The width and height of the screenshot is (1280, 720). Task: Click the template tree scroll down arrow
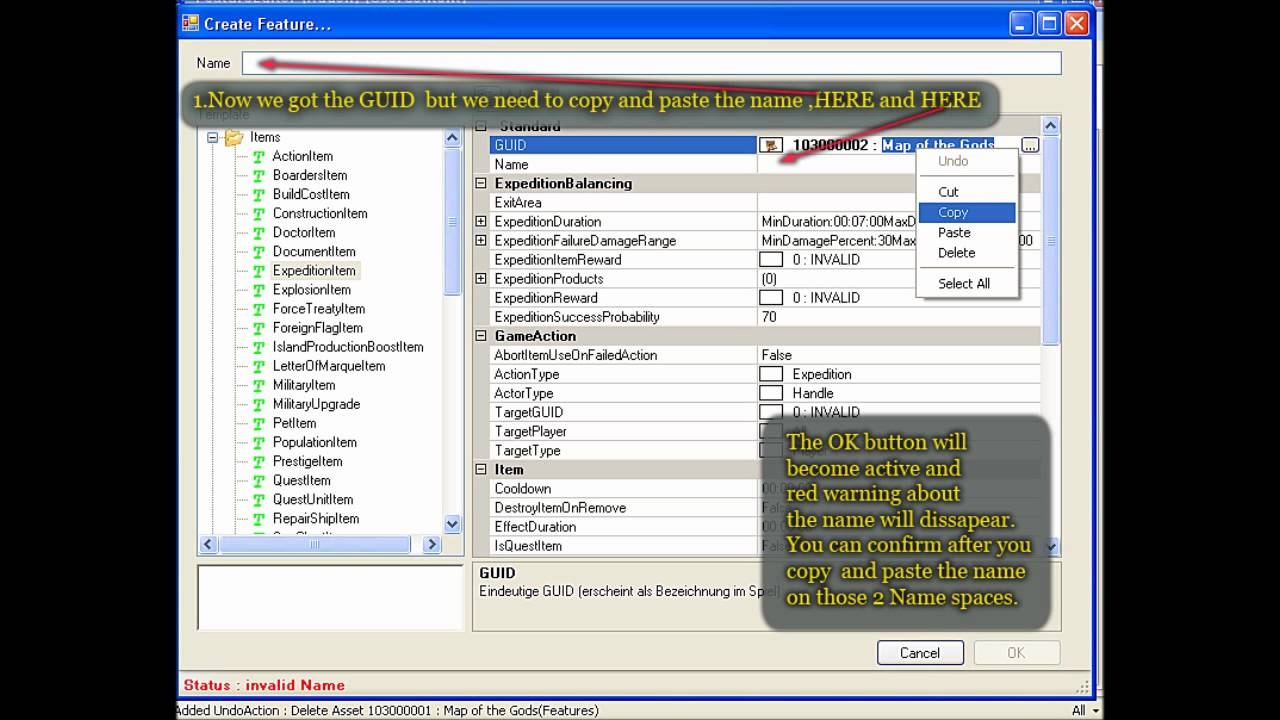[x=452, y=524]
